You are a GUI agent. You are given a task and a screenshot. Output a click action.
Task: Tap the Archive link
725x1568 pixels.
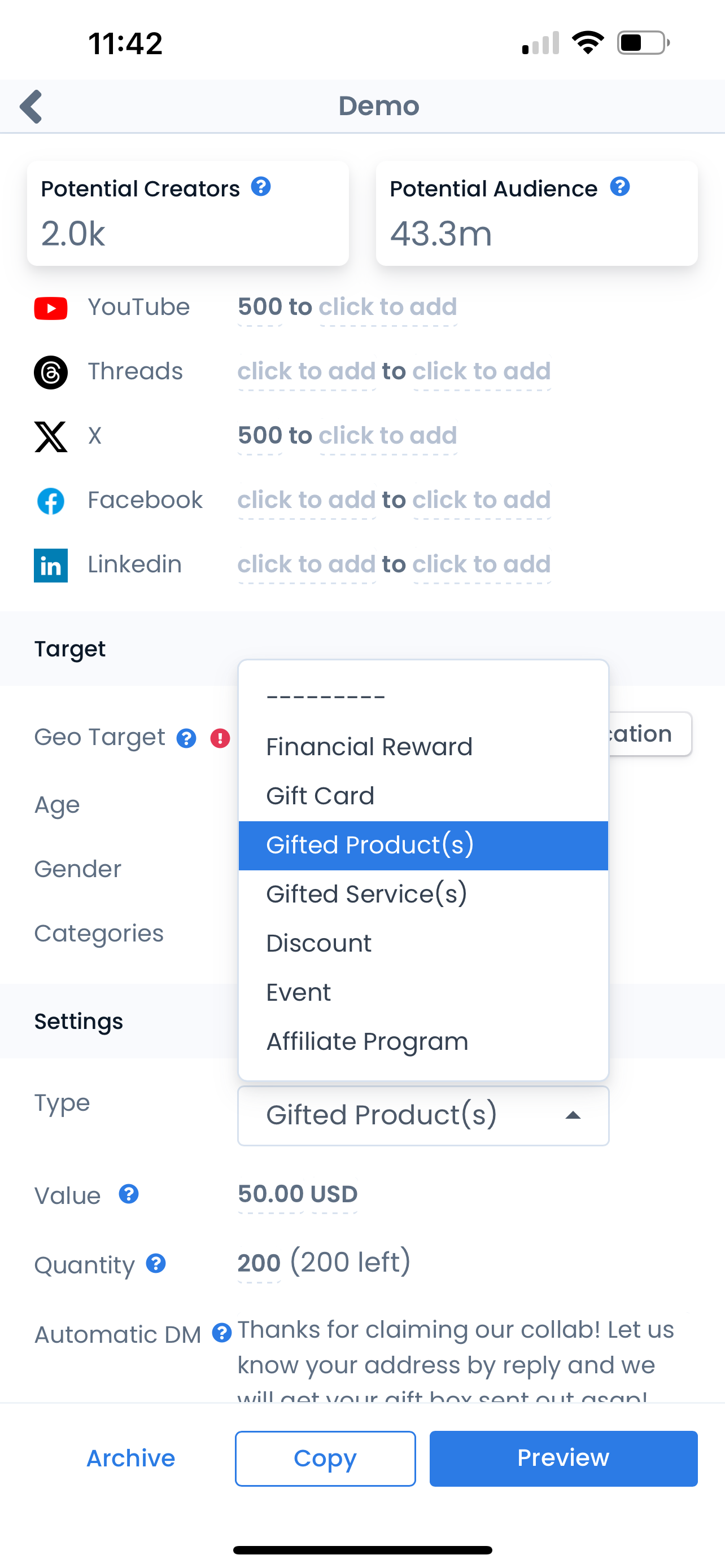point(131,1458)
